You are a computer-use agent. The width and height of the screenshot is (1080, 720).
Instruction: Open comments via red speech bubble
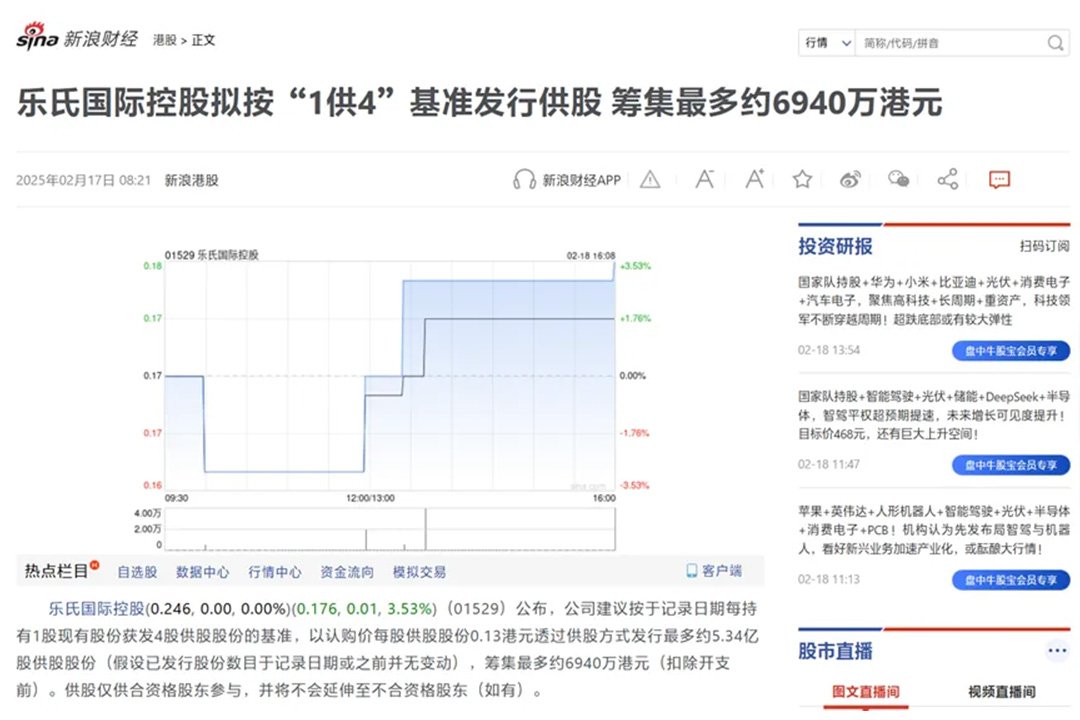pyautogui.click(x=999, y=180)
